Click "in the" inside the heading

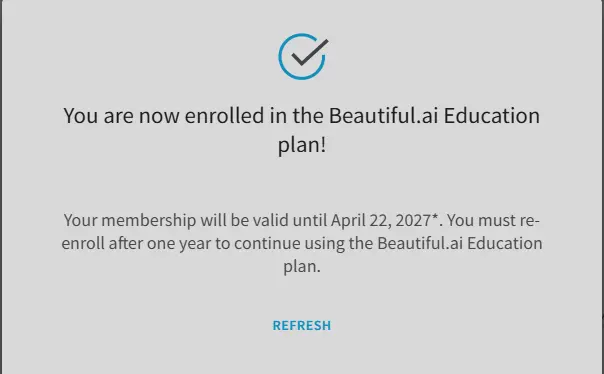[x=296, y=116]
